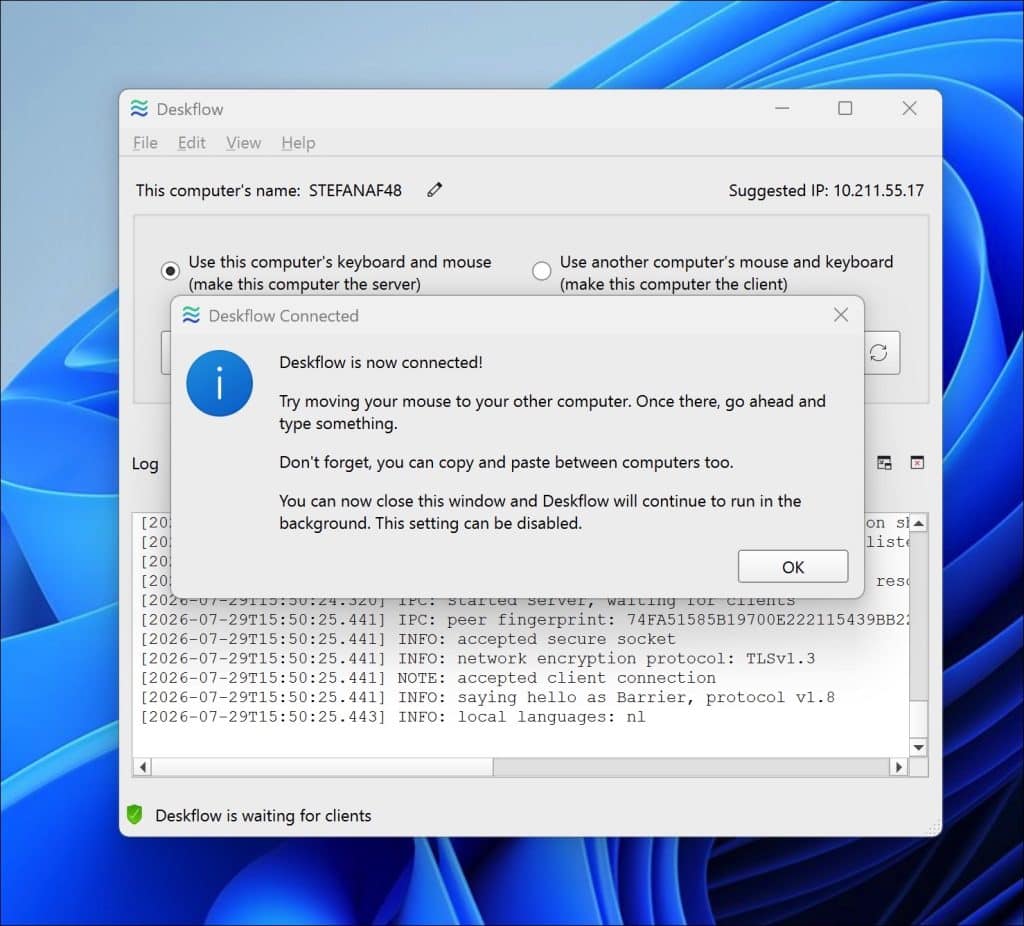The height and width of the screenshot is (926, 1024).
Task: Open the File menu
Action: [145, 142]
